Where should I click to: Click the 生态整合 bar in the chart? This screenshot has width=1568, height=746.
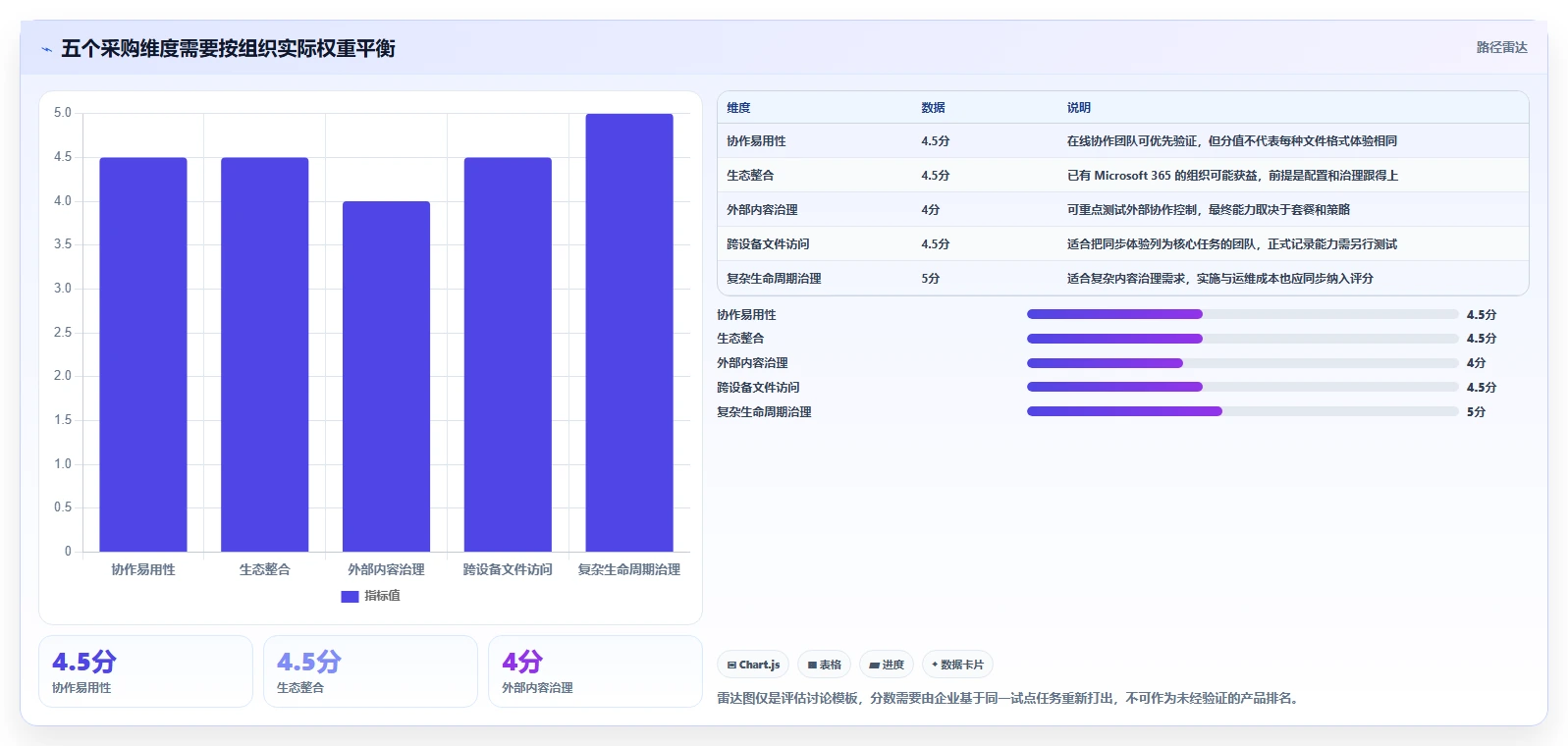pyautogui.click(x=265, y=354)
